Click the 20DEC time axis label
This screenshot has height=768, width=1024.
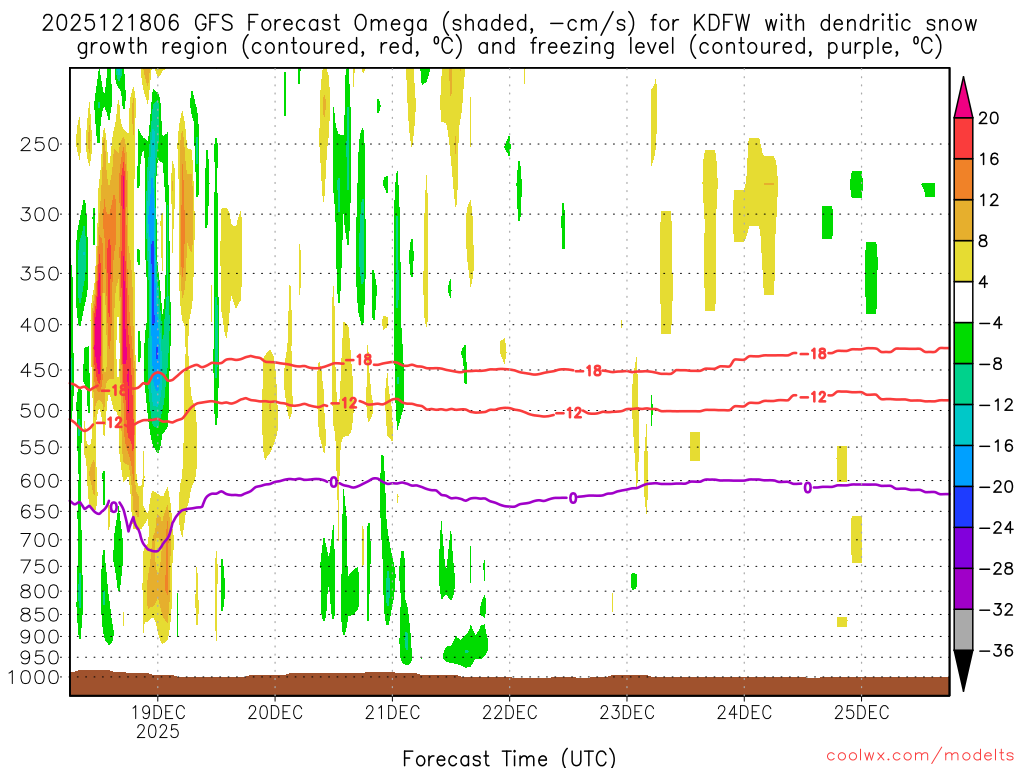coord(275,712)
